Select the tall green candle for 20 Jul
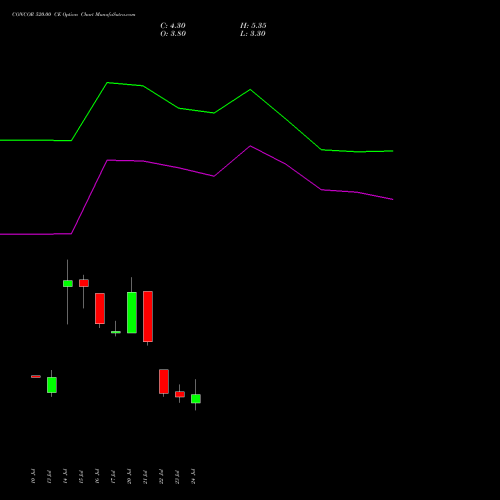 (x=132, y=312)
